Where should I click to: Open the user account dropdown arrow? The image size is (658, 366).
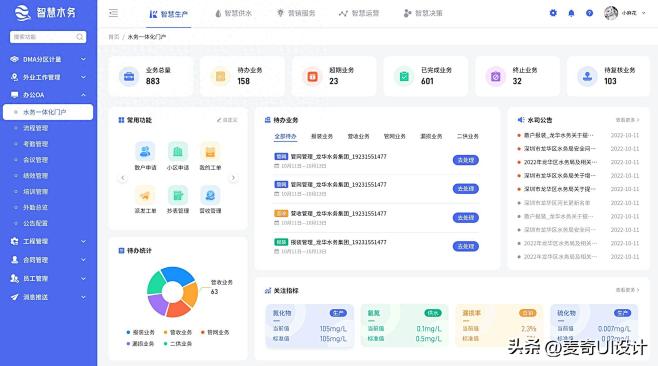(644, 13)
